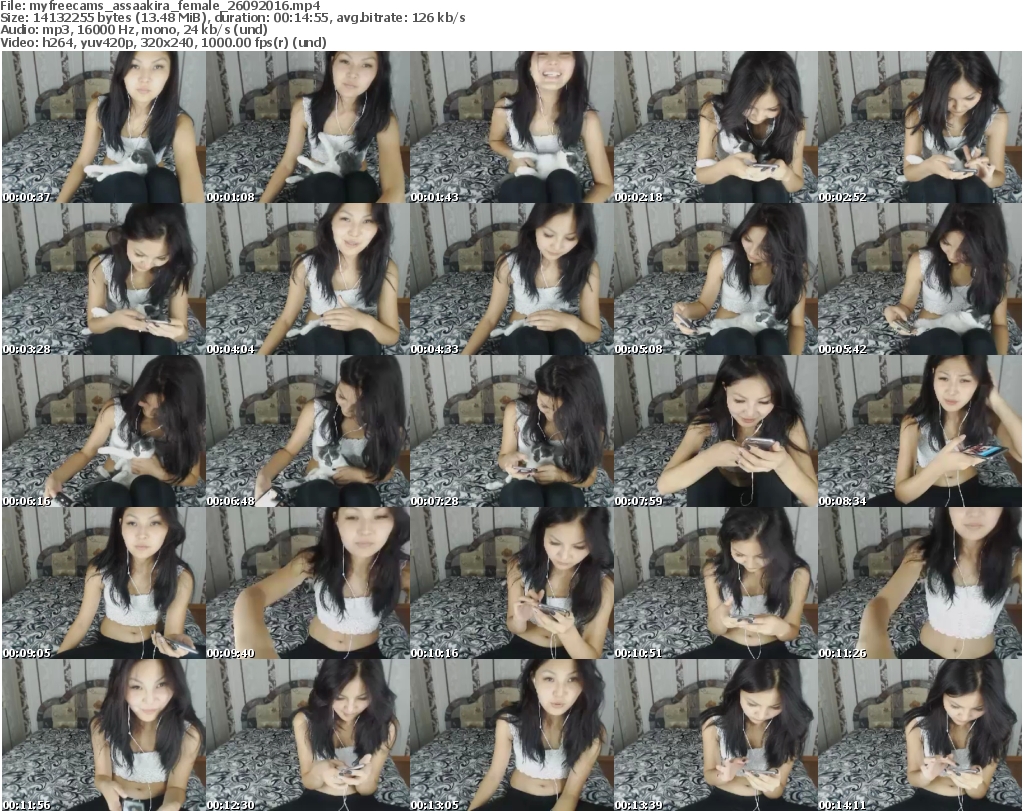Select the thumbnail frame at 00:11:56
This screenshot has width=1024, height=811.
103,735
